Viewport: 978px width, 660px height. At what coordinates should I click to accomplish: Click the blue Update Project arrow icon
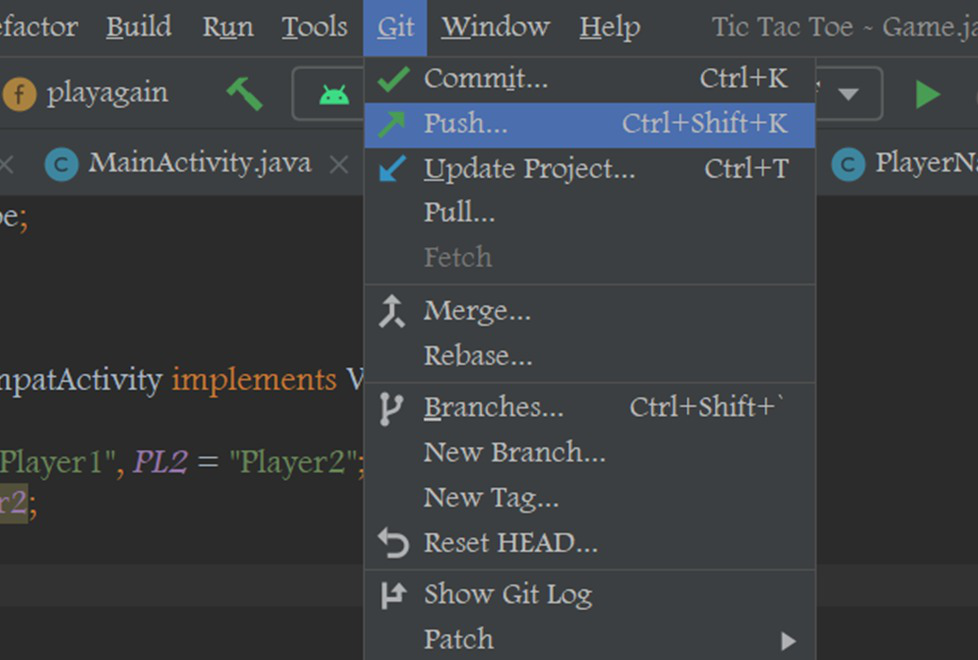click(393, 169)
